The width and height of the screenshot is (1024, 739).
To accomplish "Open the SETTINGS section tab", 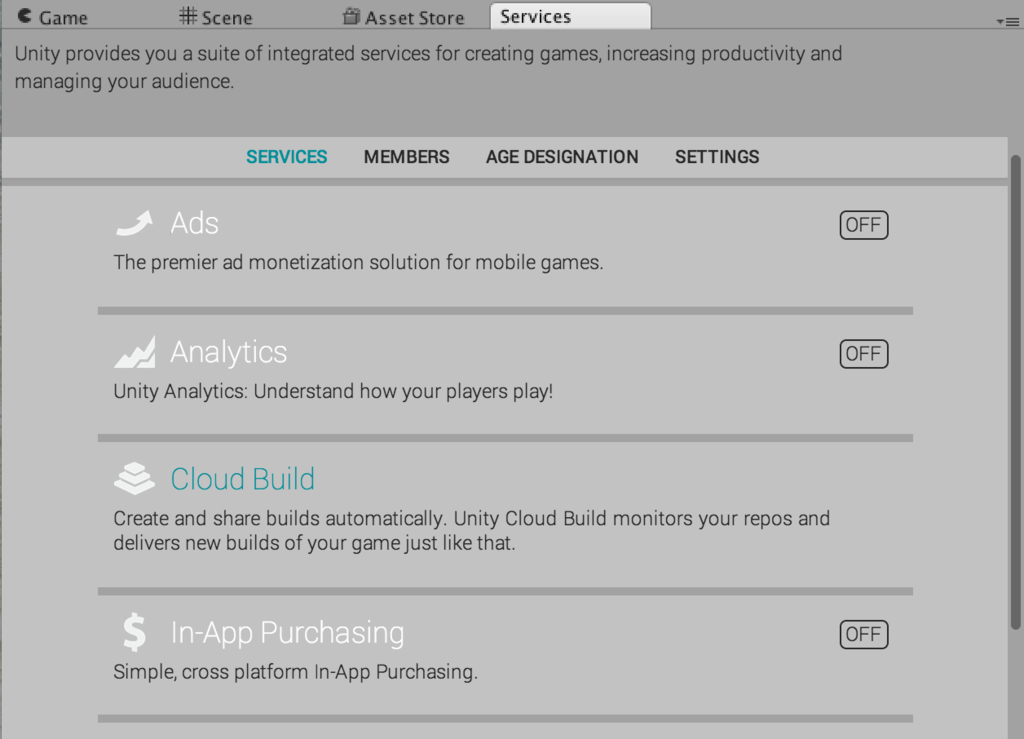I will click(x=717, y=157).
